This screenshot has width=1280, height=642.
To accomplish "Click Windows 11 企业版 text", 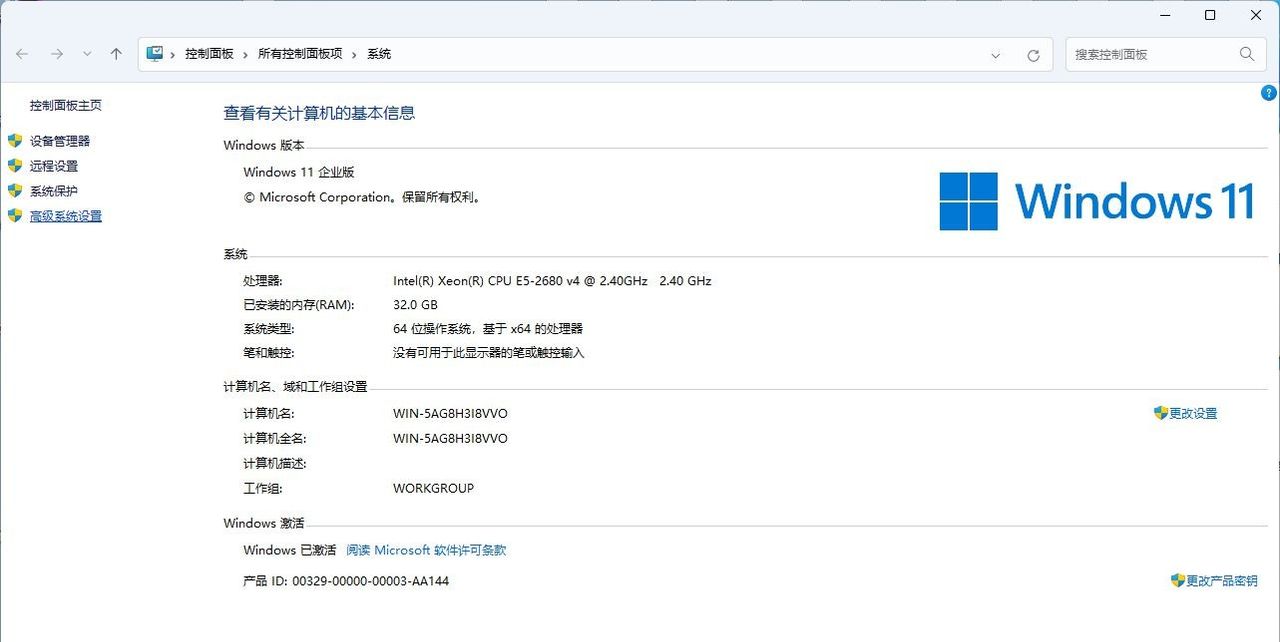I will pyautogui.click(x=299, y=172).
